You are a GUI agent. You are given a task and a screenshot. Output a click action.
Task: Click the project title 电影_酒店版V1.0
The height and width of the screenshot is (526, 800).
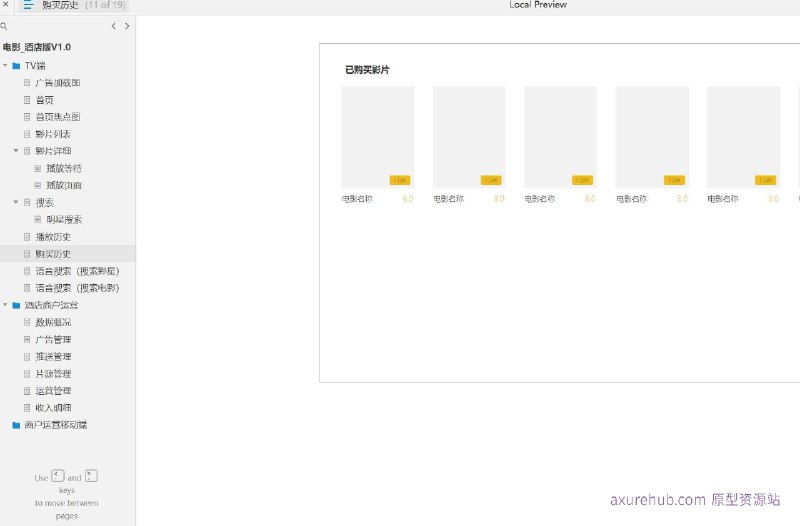[x=37, y=47]
